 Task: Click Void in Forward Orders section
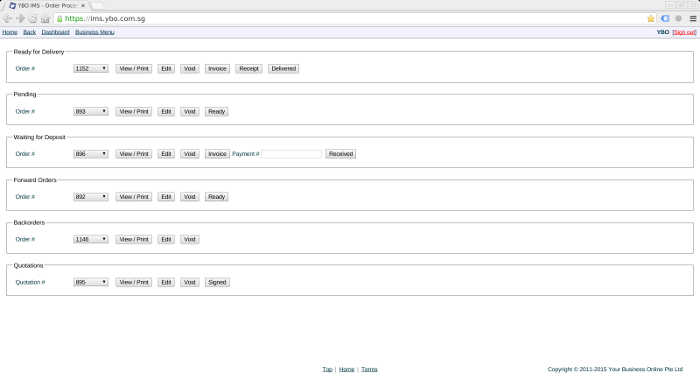(190, 197)
